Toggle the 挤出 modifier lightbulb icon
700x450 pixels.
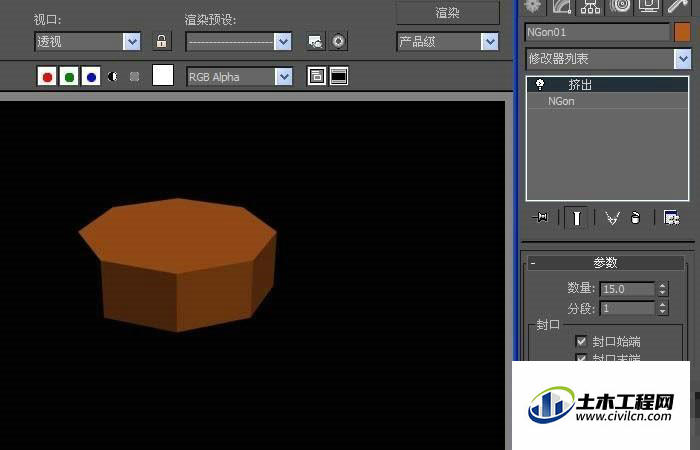pyautogui.click(x=540, y=84)
